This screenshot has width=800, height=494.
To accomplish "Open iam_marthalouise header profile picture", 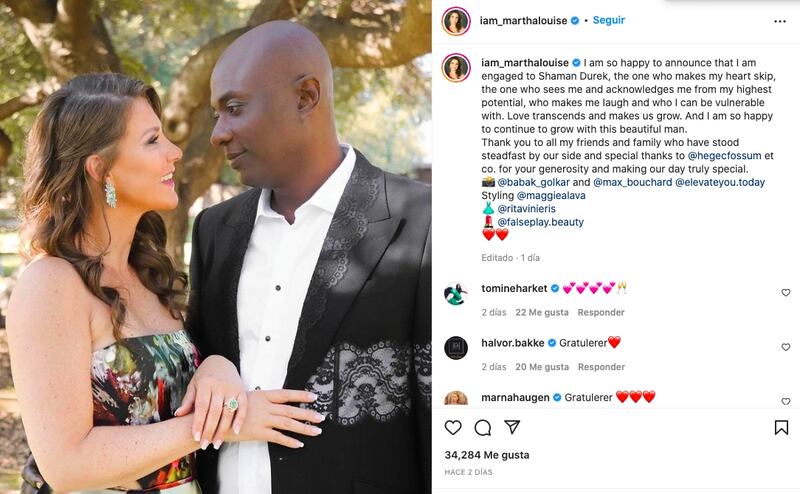I will pos(456,21).
